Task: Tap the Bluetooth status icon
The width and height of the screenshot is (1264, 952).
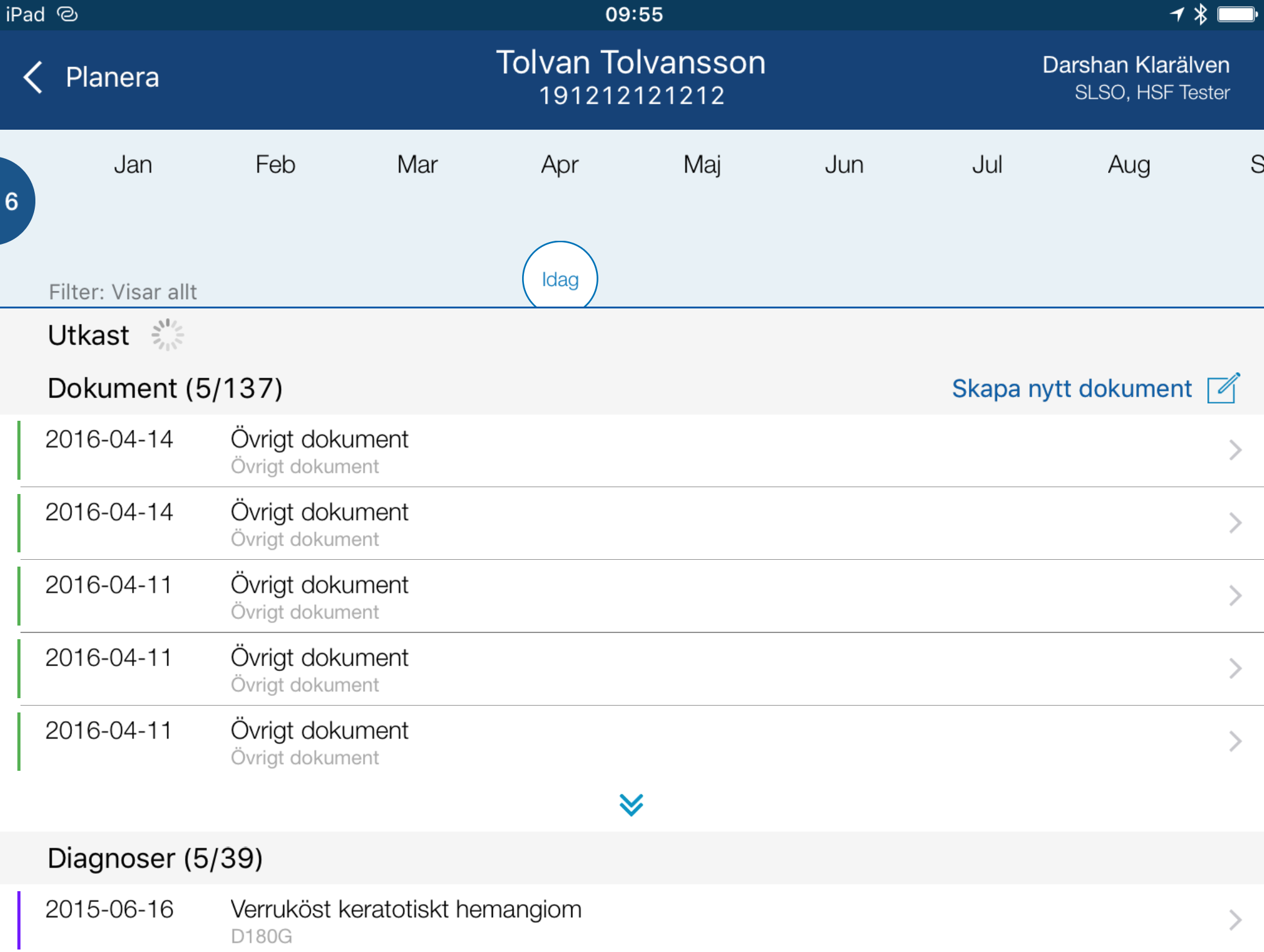Action: (1201, 14)
